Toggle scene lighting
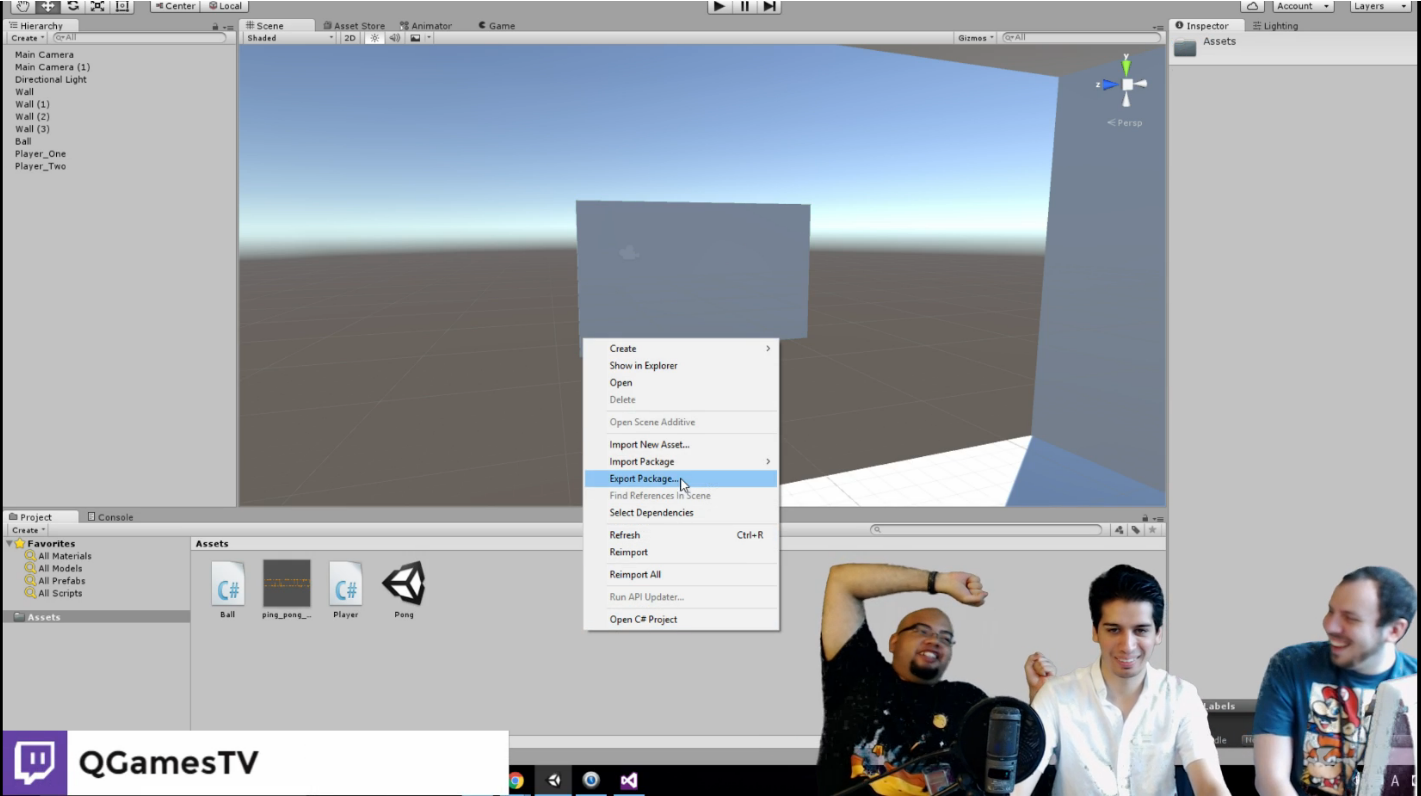This screenshot has width=1421, height=796. coord(375,38)
